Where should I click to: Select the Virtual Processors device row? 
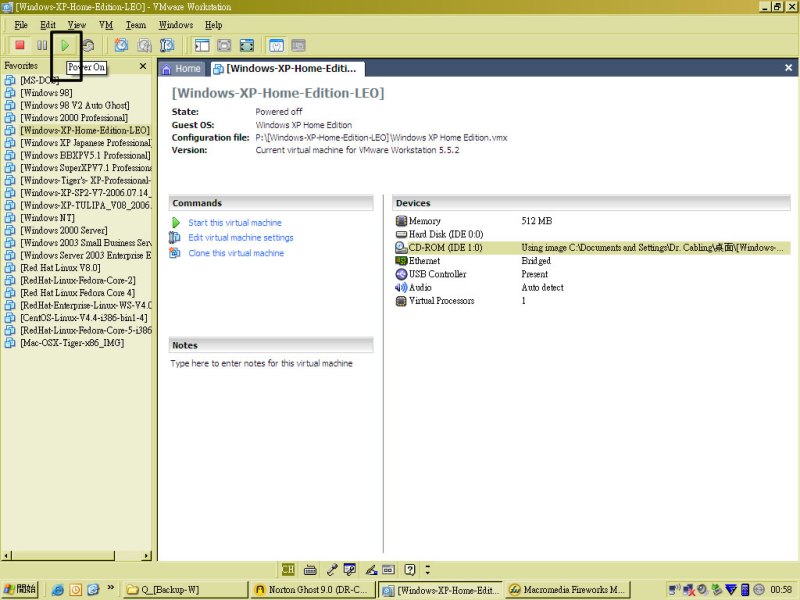pos(592,301)
